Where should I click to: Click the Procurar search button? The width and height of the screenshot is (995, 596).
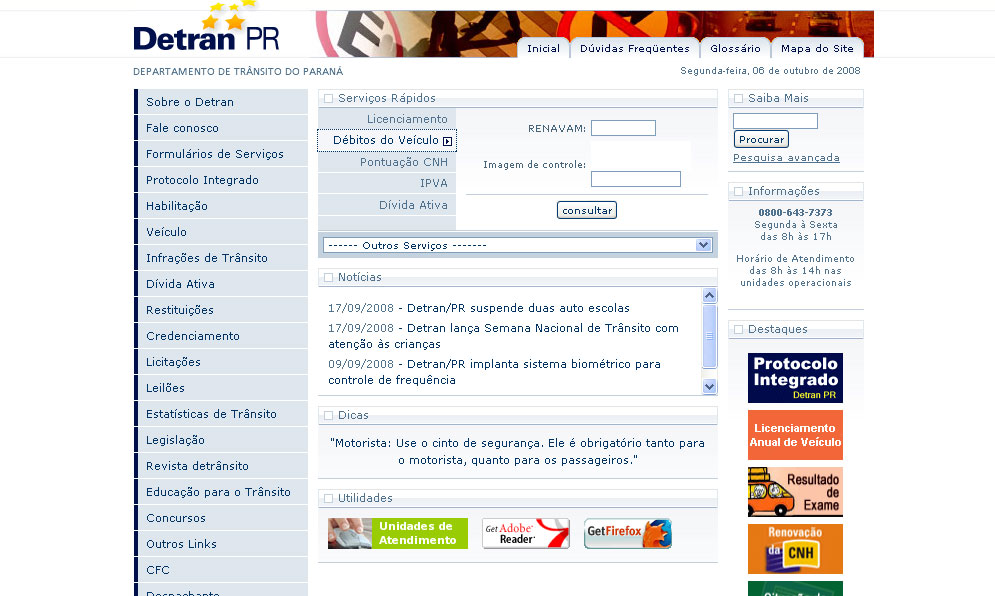pos(761,140)
